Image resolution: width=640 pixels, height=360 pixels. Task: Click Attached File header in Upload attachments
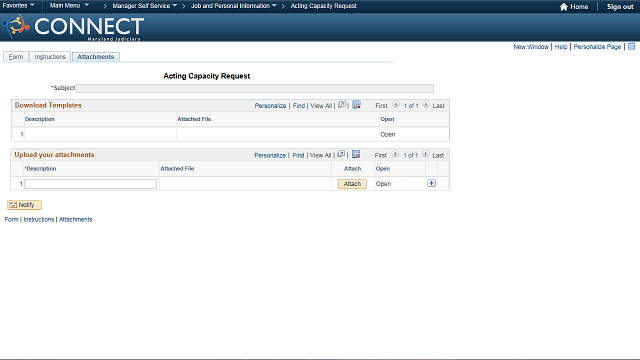177,169
